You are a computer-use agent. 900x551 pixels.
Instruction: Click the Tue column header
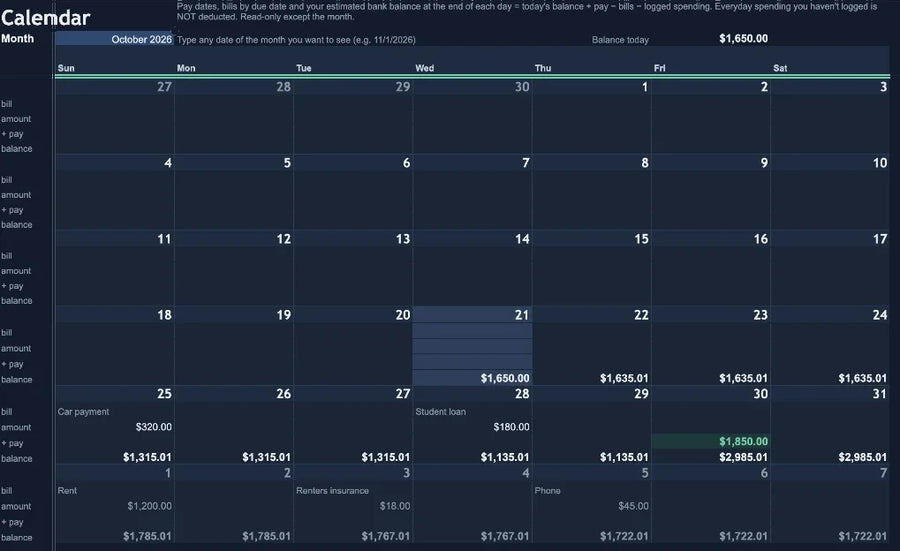pyautogui.click(x=304, y=68)
